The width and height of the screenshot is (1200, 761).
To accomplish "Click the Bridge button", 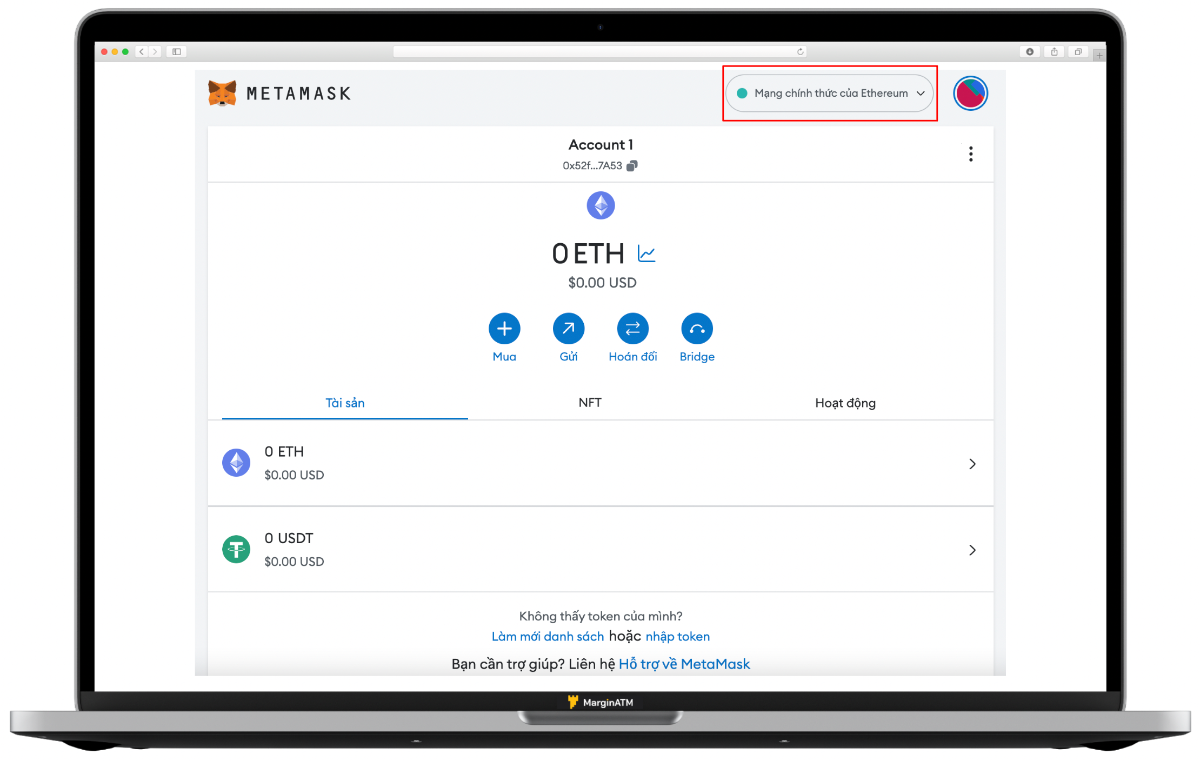I will [697, 328].
